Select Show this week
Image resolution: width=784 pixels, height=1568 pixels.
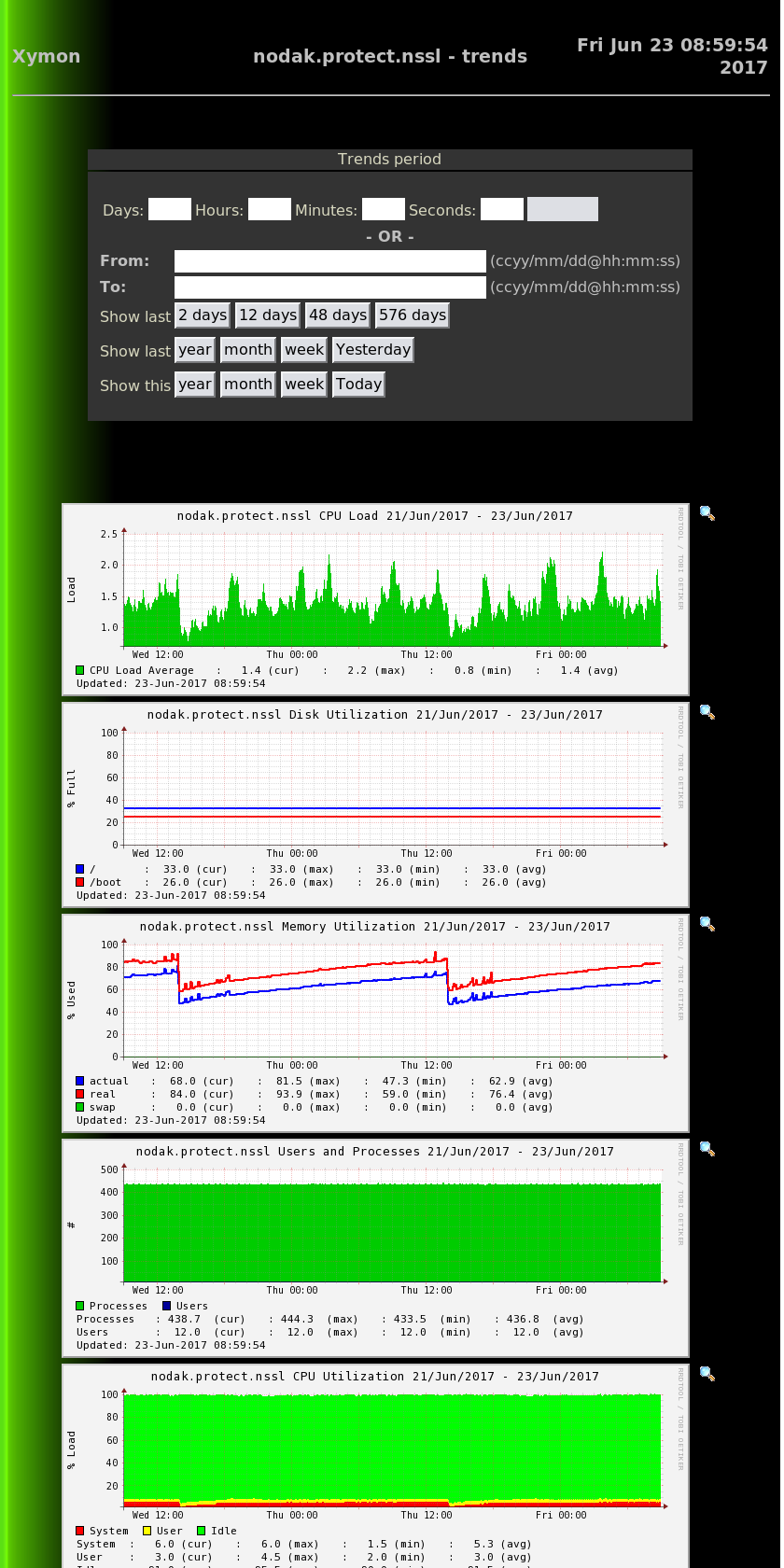(304, 385)
